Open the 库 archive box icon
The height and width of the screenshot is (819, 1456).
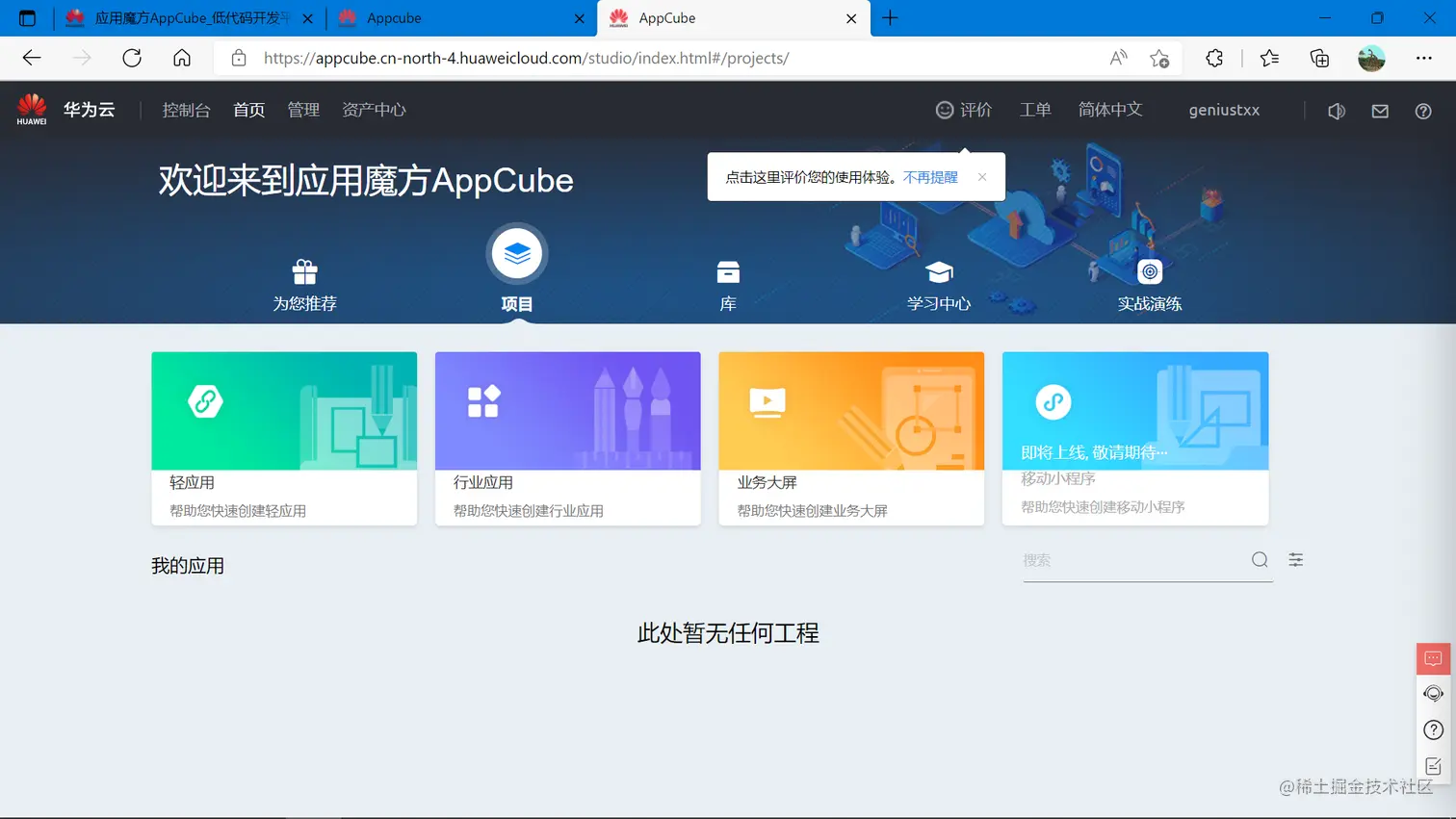[x=728, y=272]
